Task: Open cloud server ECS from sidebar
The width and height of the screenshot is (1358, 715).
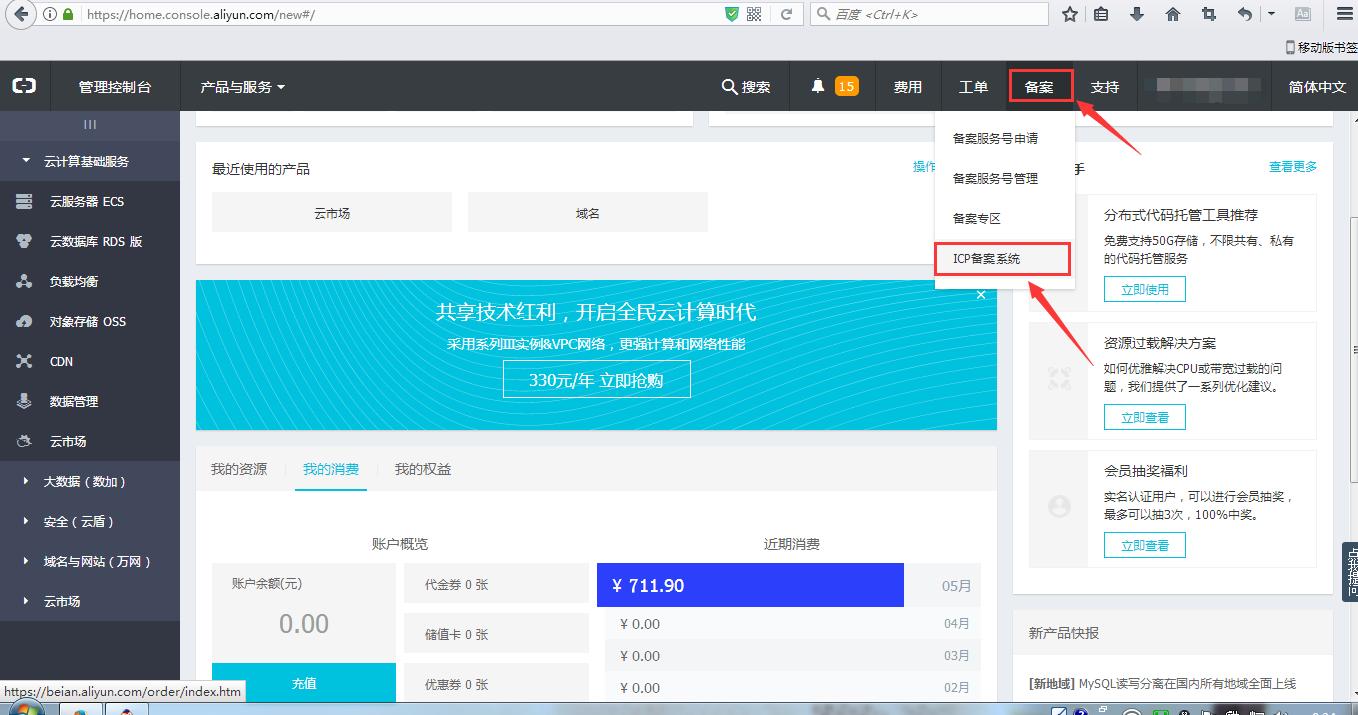Action: pos(86,201)
